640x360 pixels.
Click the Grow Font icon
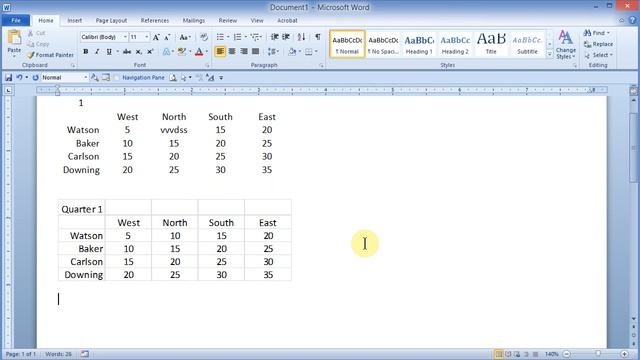click(x=156, y=37)
